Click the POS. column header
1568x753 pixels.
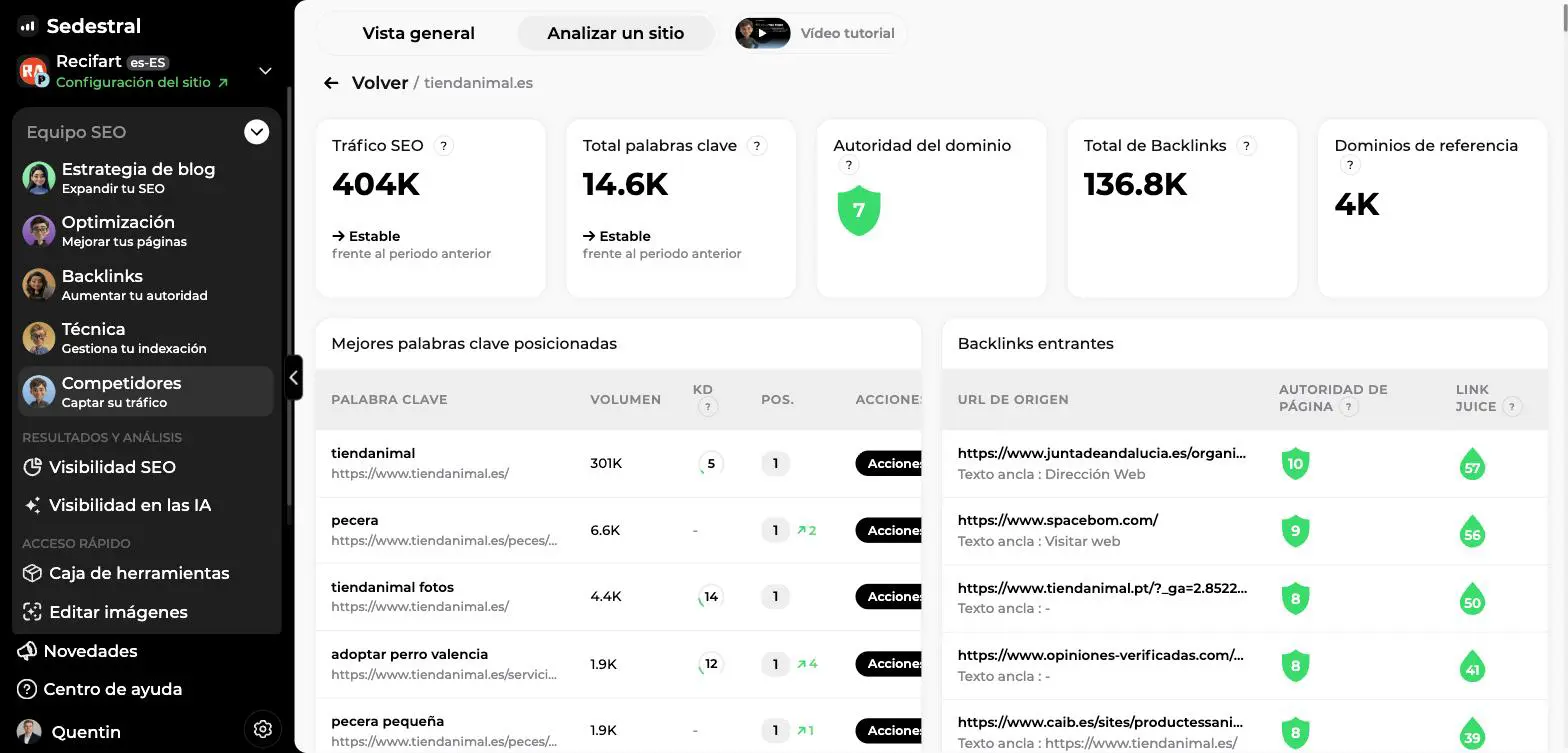777,399
